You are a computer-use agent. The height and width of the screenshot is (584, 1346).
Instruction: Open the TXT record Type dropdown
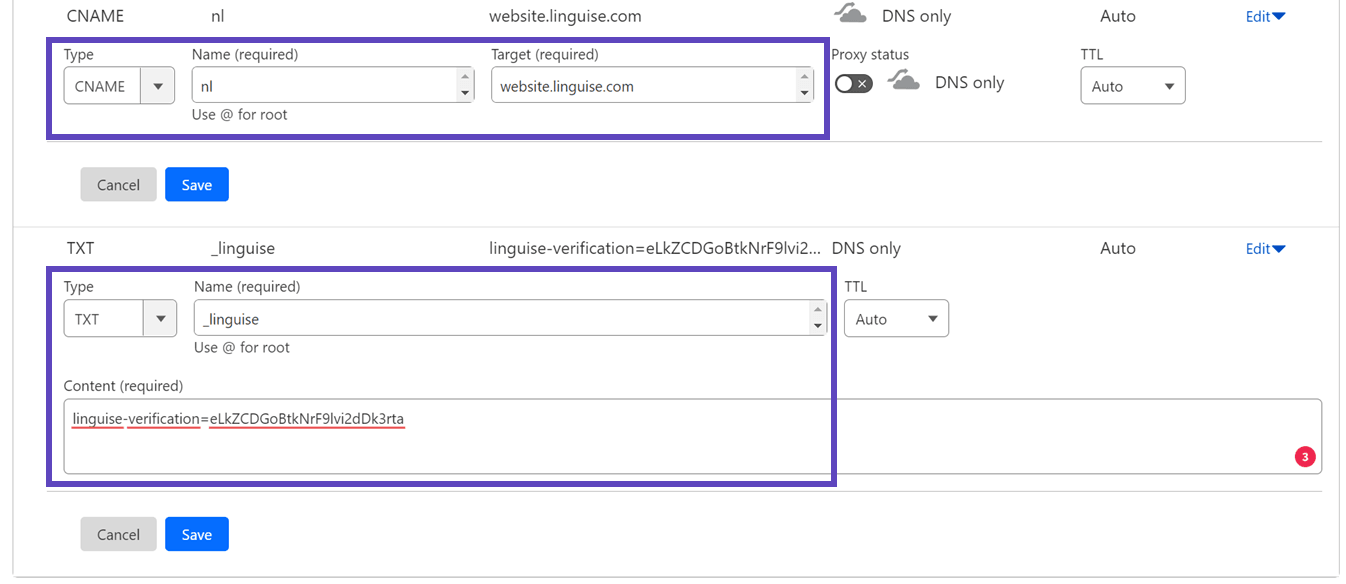(120, 319)
